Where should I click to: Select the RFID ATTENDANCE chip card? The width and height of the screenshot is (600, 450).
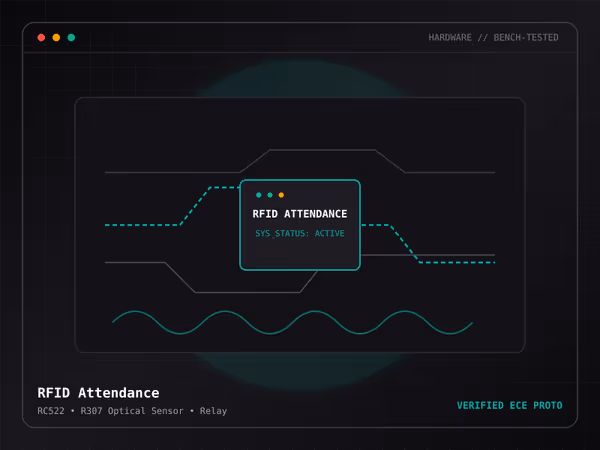coord(300,225)
